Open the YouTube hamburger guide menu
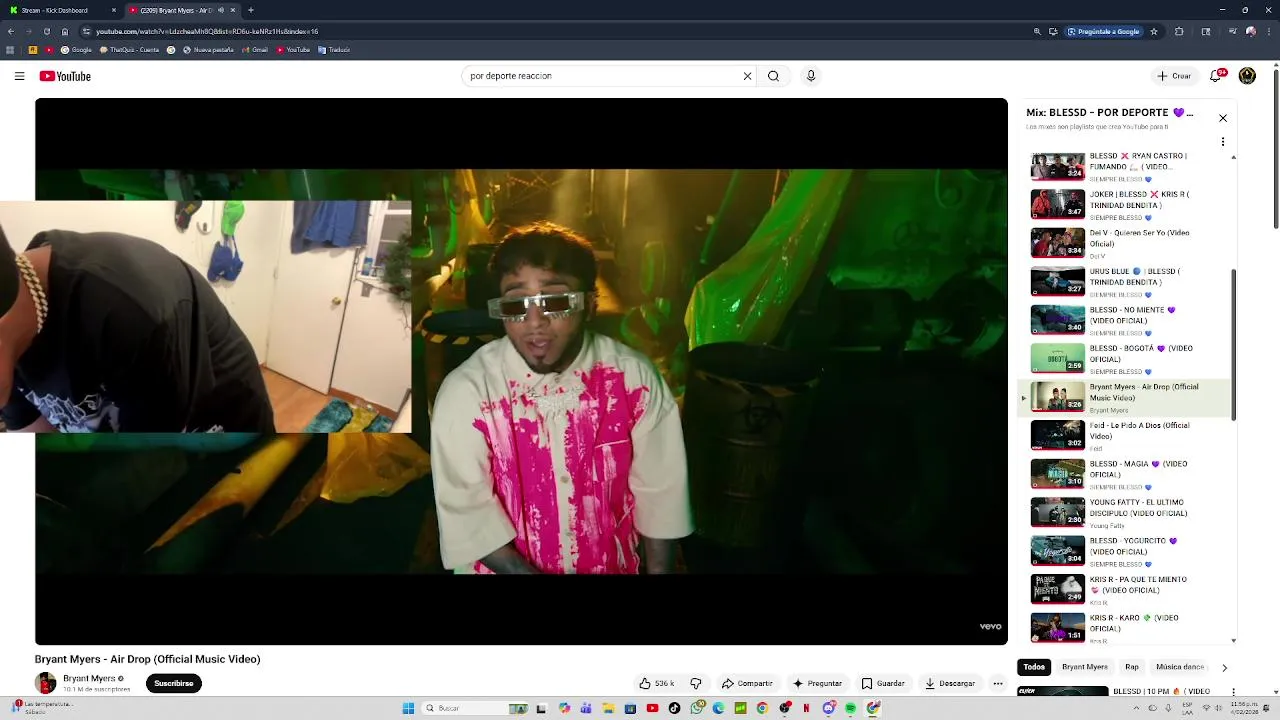The width and height of the screenshot is (1280, 720). click(19, 76)
